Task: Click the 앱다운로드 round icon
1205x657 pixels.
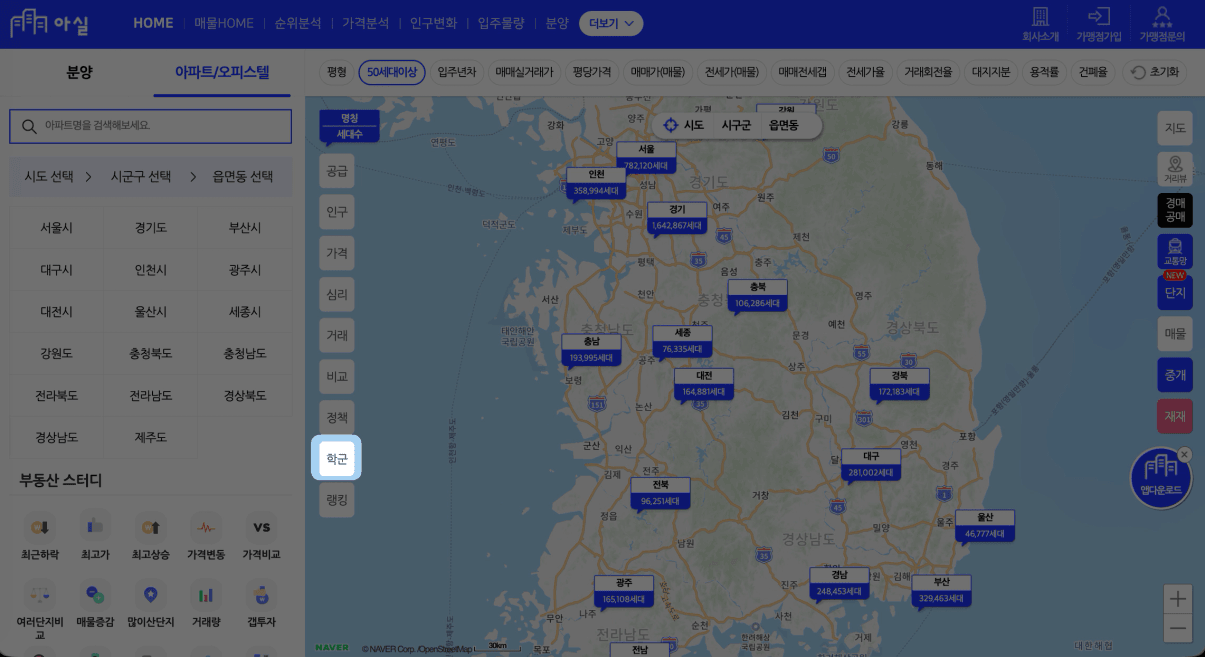Action: (1160, 478)
